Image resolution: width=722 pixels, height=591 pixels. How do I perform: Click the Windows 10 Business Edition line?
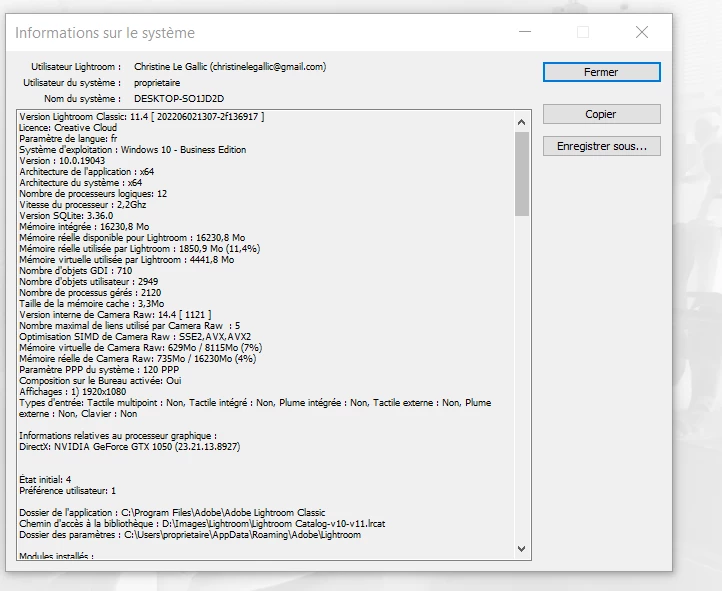133,150
